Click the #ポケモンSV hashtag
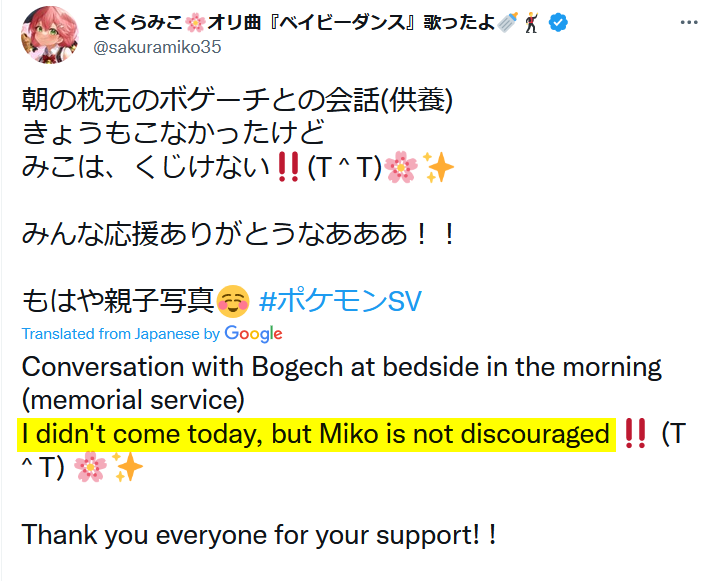 340,301
